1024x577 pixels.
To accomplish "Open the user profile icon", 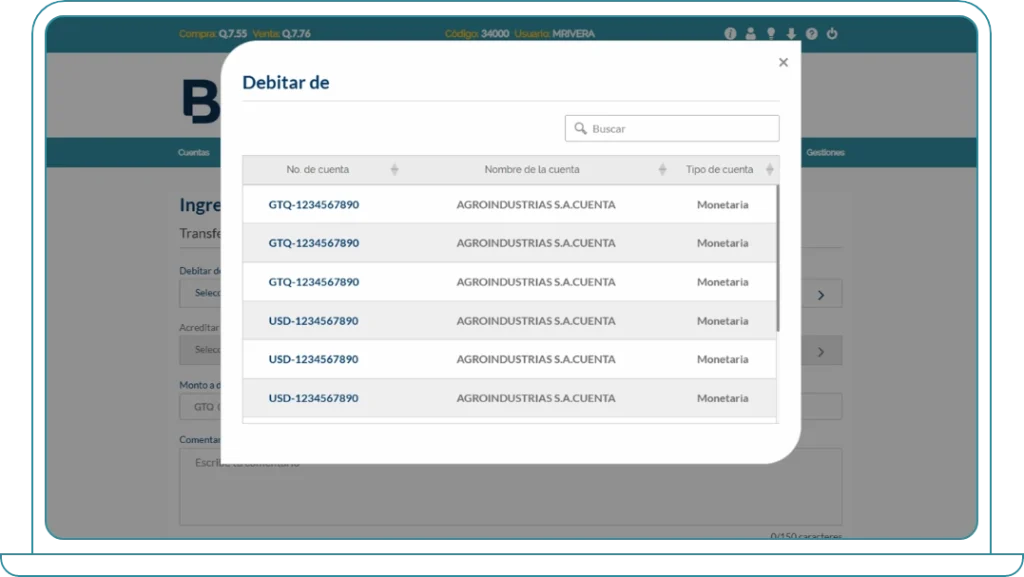I will click(750, 34).
